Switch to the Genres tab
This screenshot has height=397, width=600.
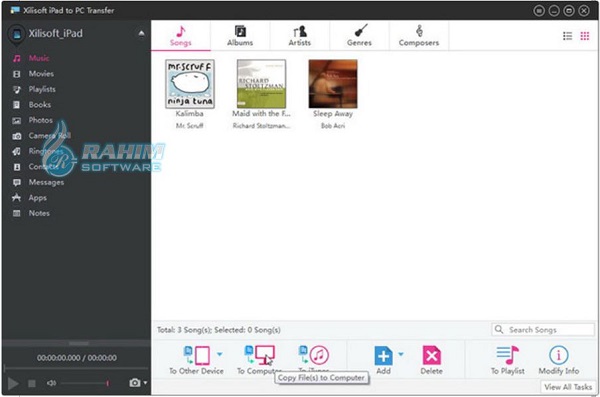359,36
